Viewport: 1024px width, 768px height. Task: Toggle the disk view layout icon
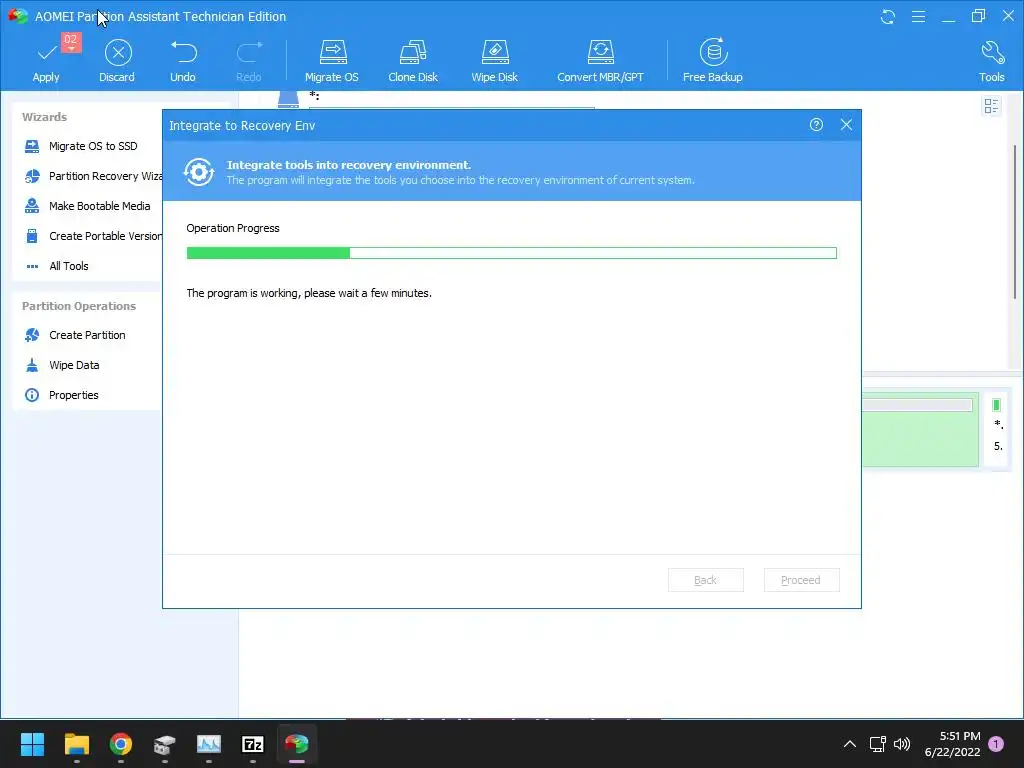[x=991, y=106]
